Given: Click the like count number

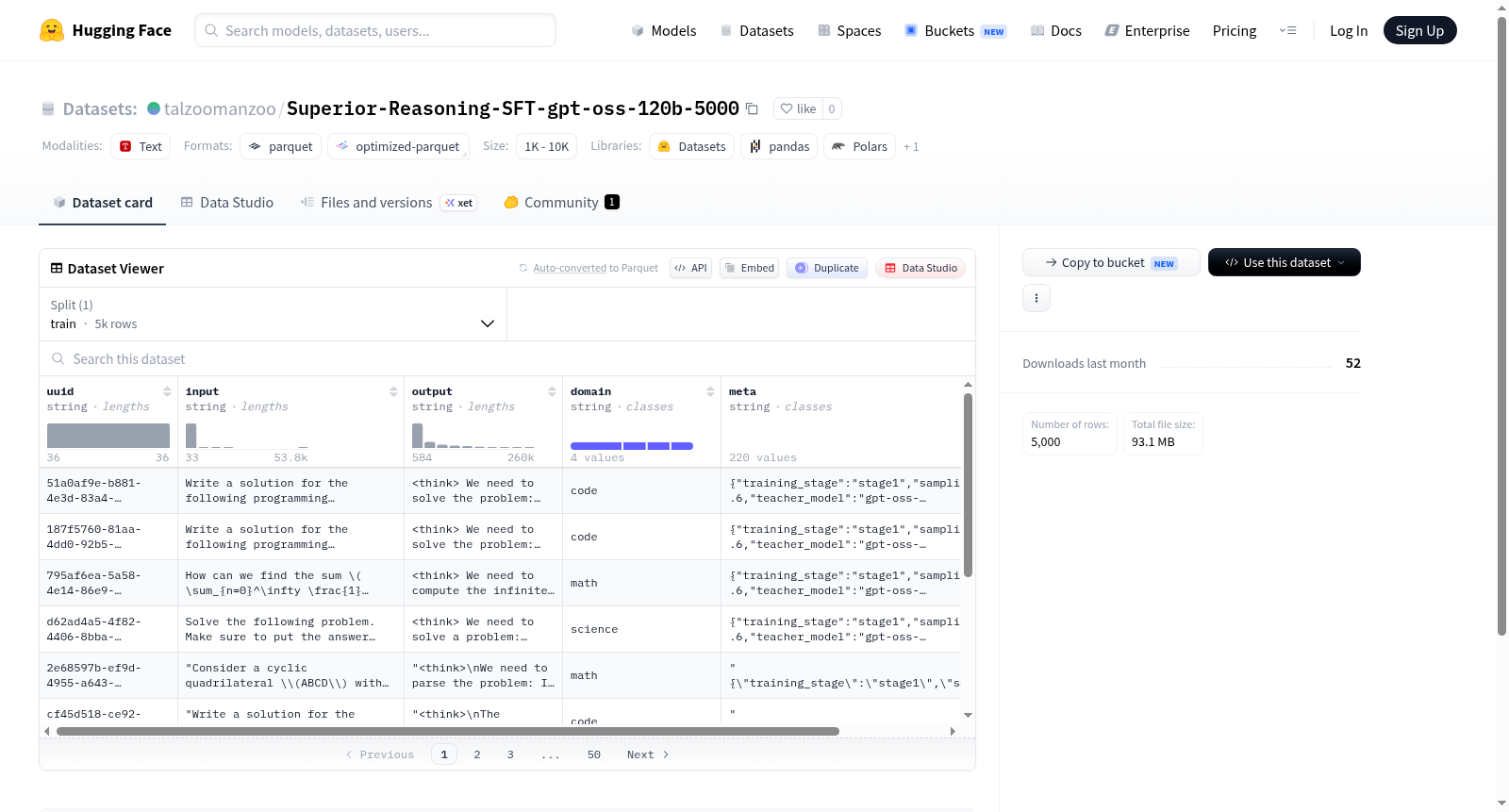Looking at the screenshot, I should (832, 108).
